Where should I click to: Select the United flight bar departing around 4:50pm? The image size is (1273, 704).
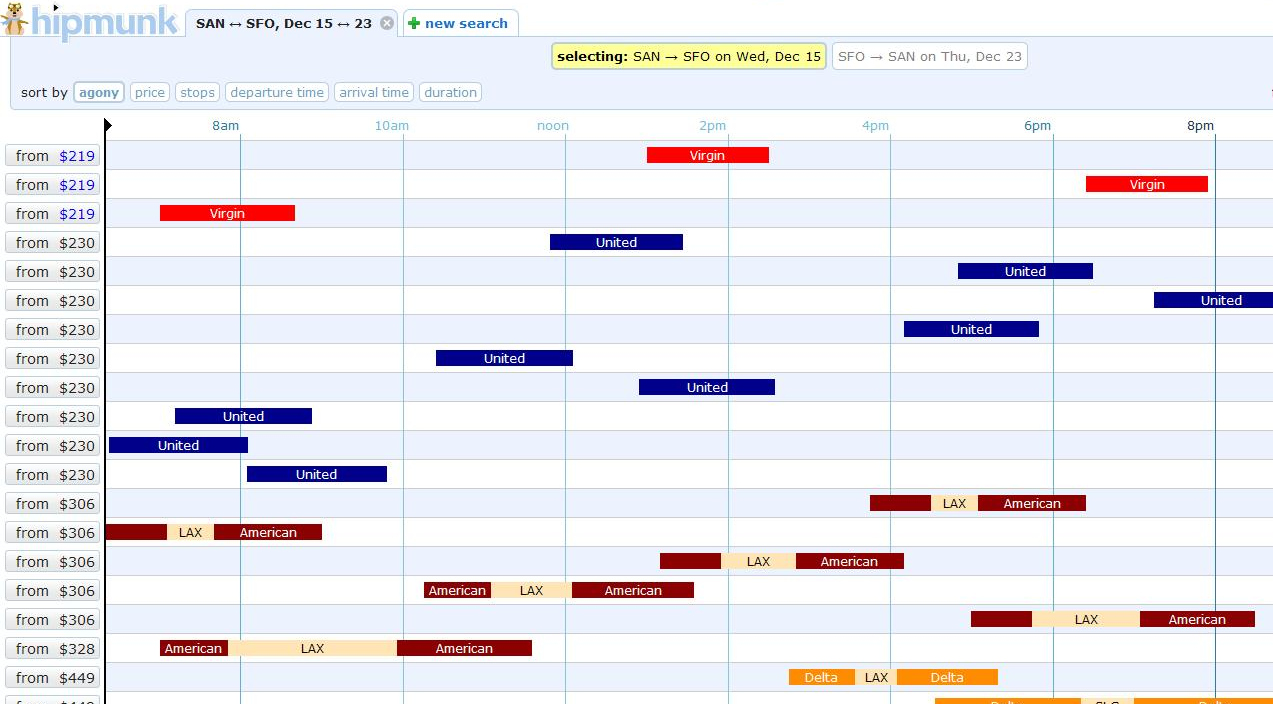[x=1025, y=271]
